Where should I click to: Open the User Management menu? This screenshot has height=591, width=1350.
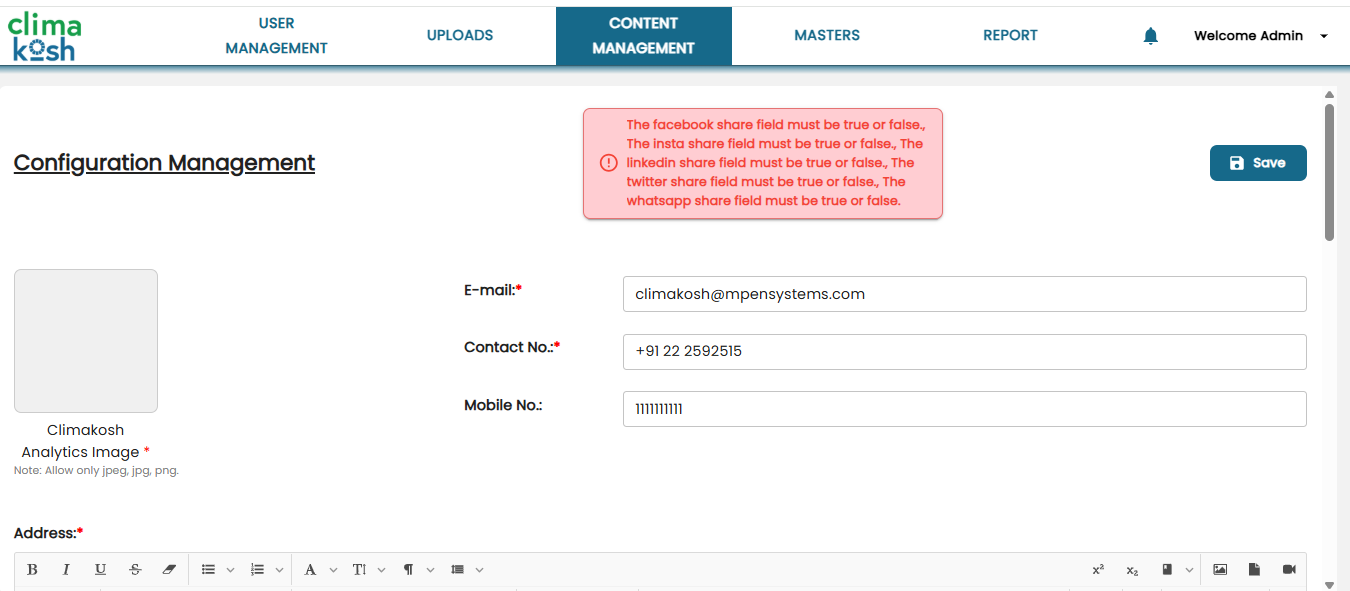[276, 35]
